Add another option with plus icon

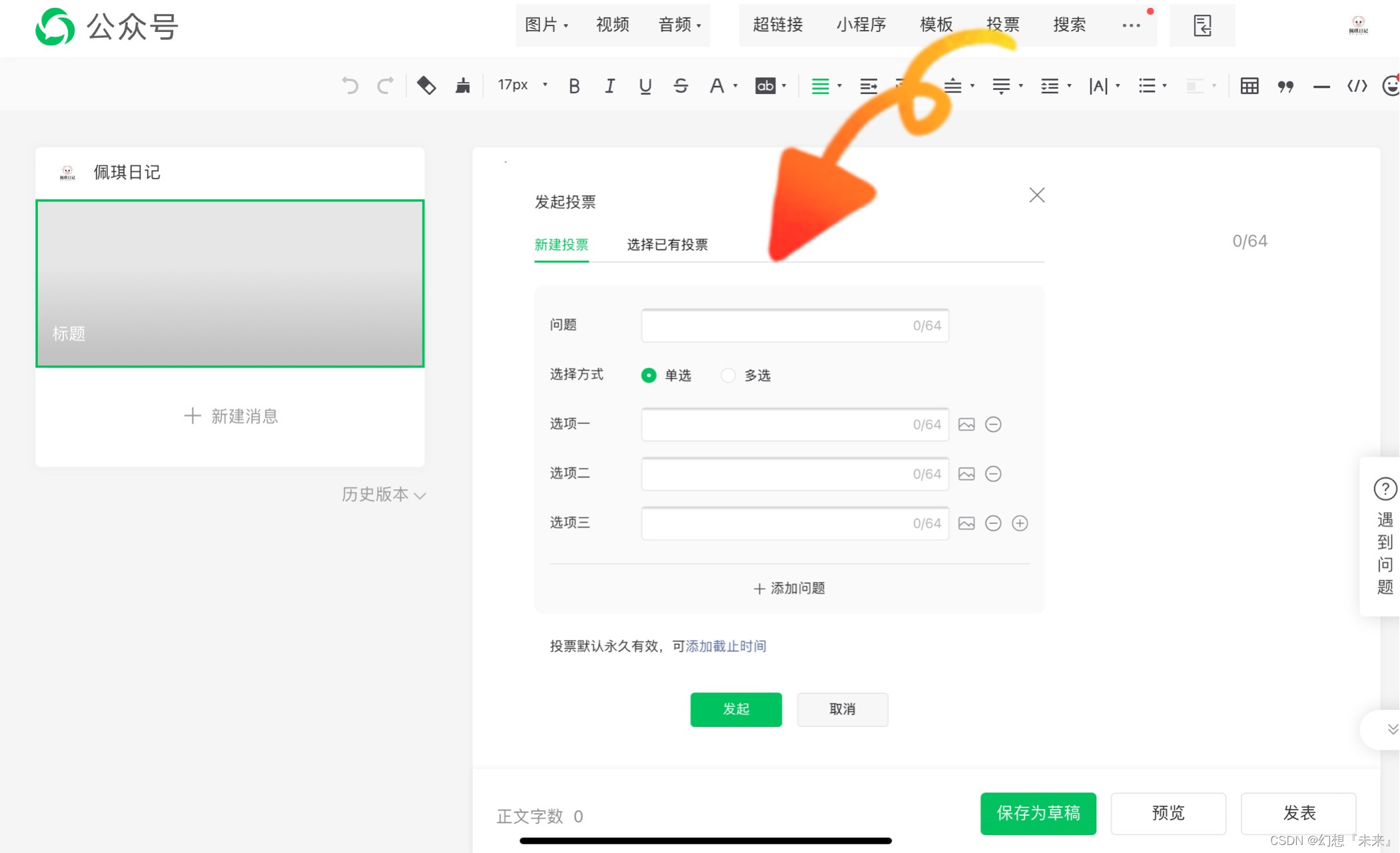click(1019, 523)
